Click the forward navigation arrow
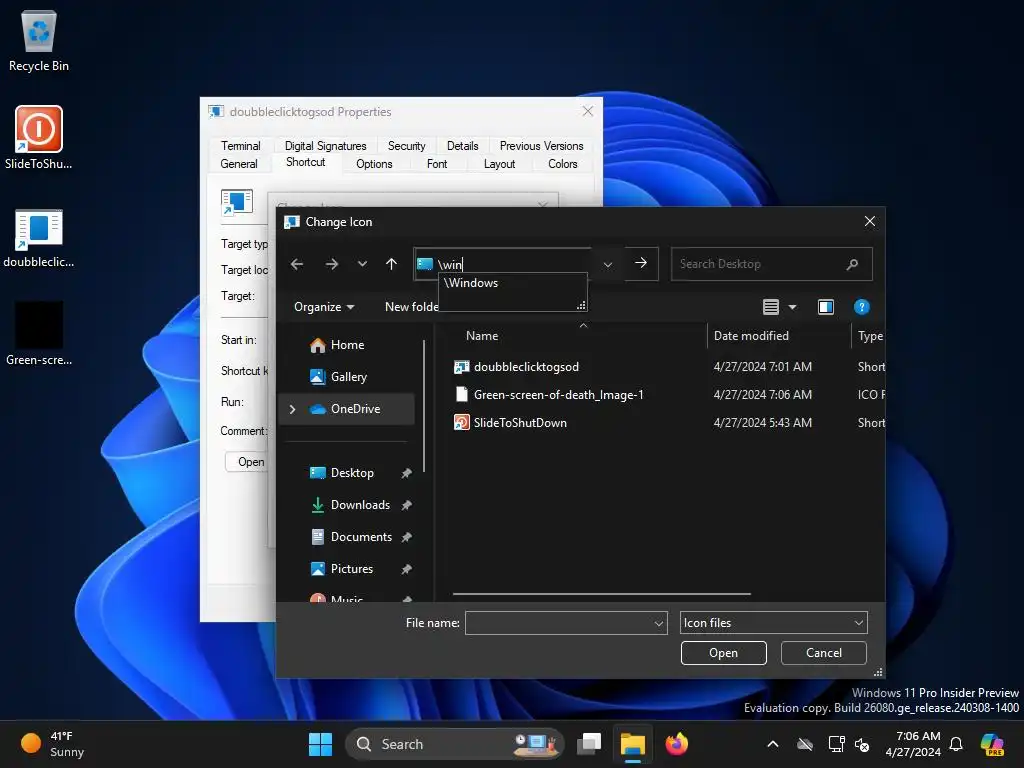This screenshot has width=1024, height=768. [x=332, y=264]
